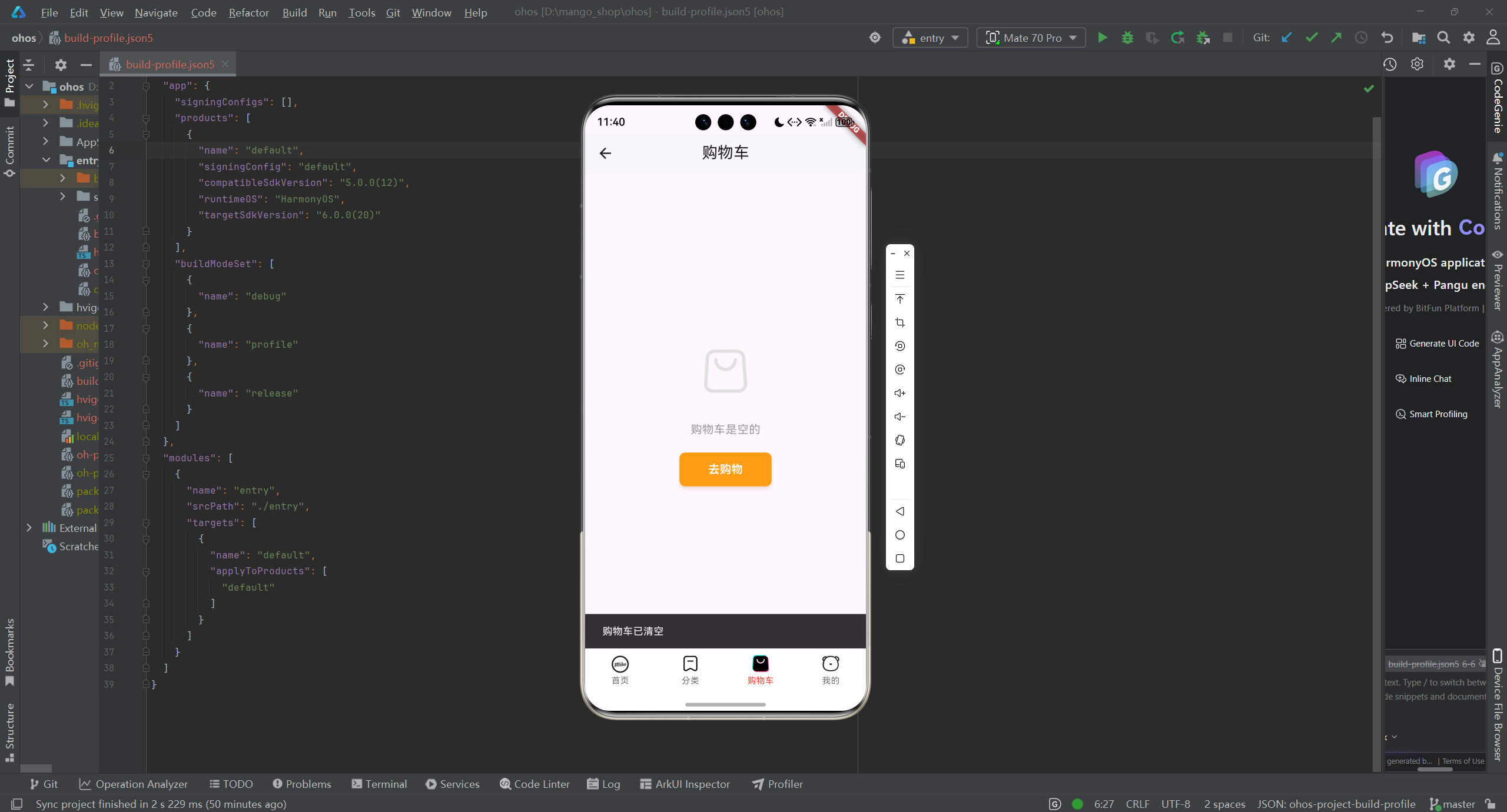Open the entry module dropdown
This screenshot has width=1507, height=812.
coord(930,38)
